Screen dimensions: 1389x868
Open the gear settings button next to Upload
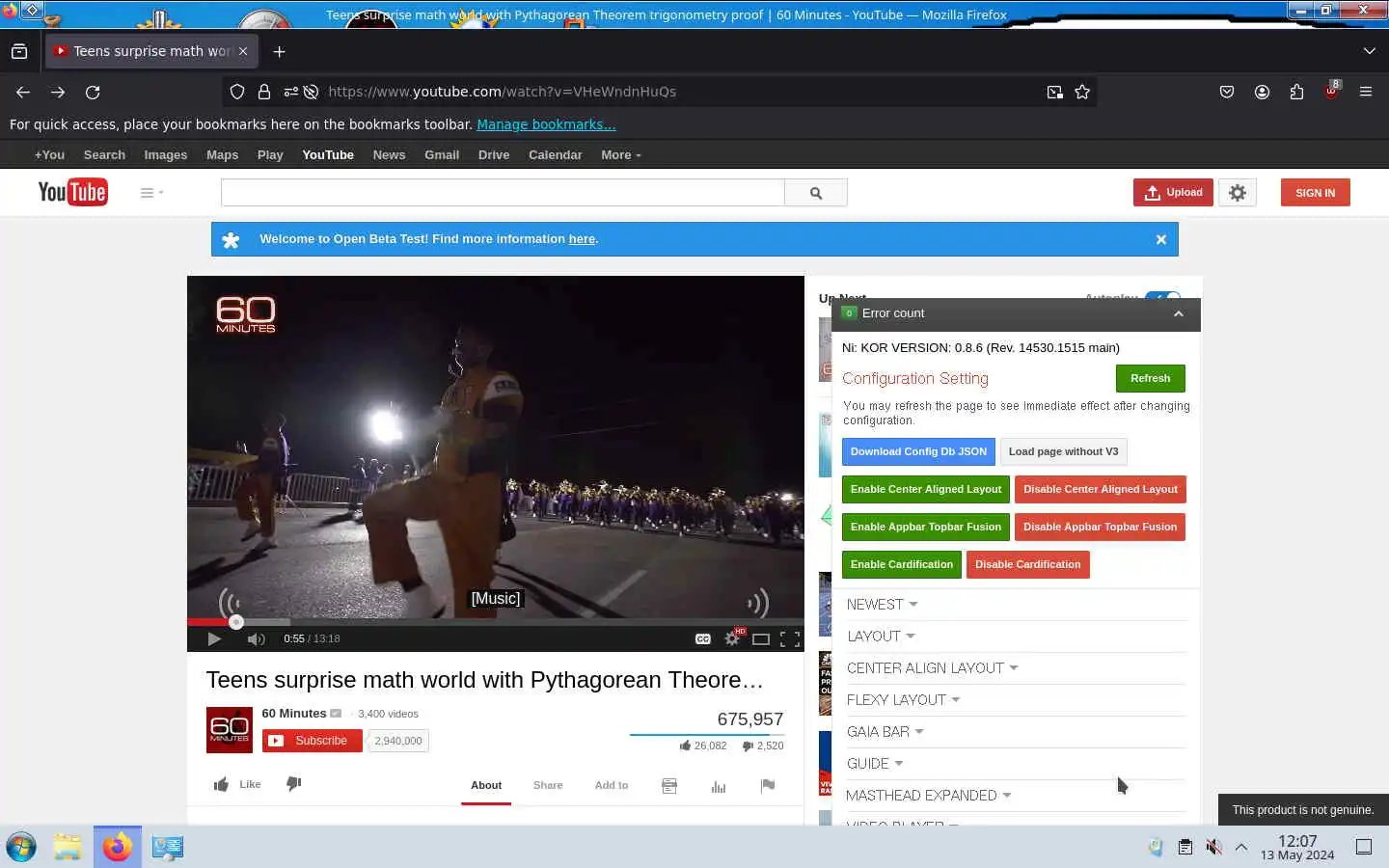coord(1238,193)
